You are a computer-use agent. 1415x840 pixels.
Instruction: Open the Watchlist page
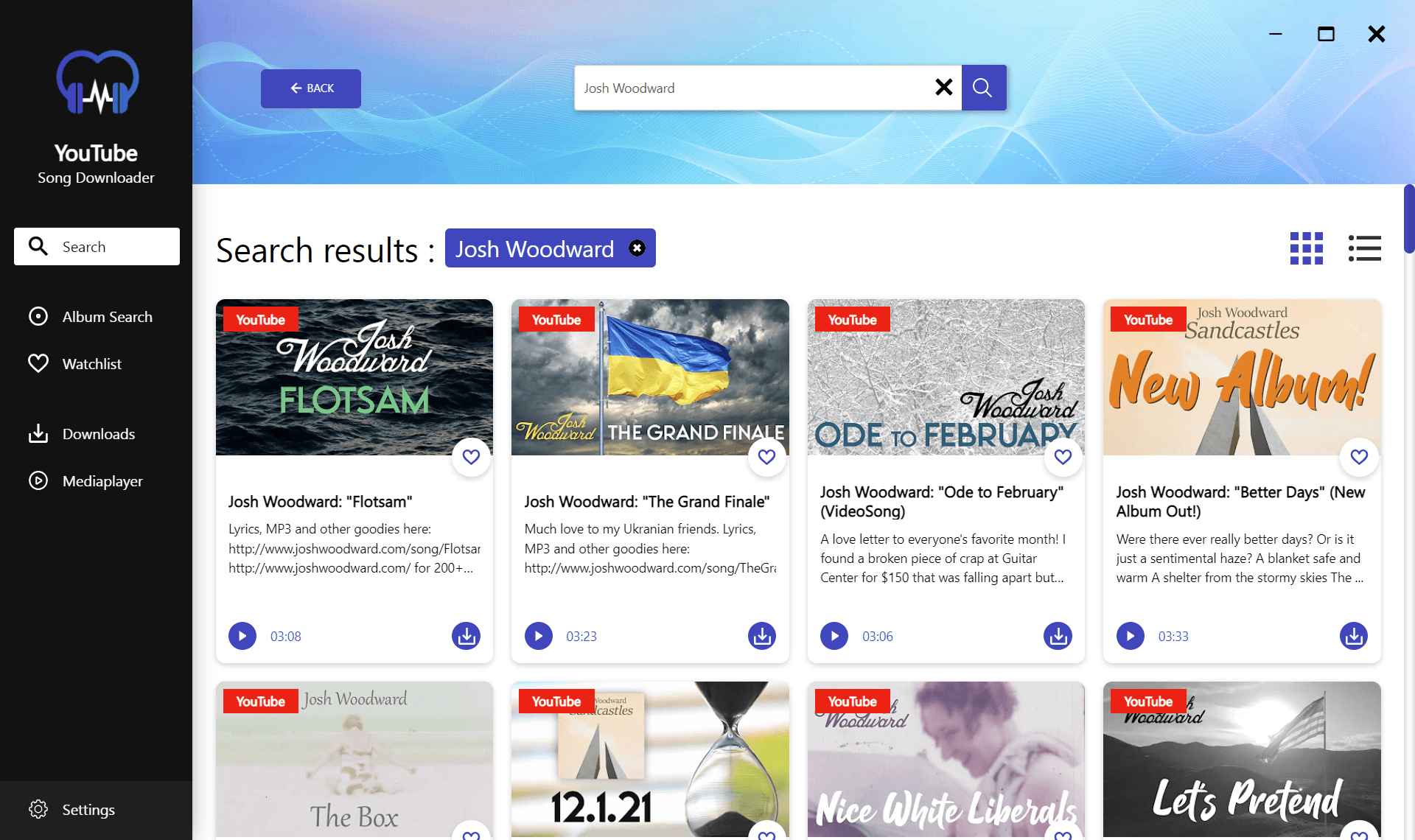[x=75, y=364]
